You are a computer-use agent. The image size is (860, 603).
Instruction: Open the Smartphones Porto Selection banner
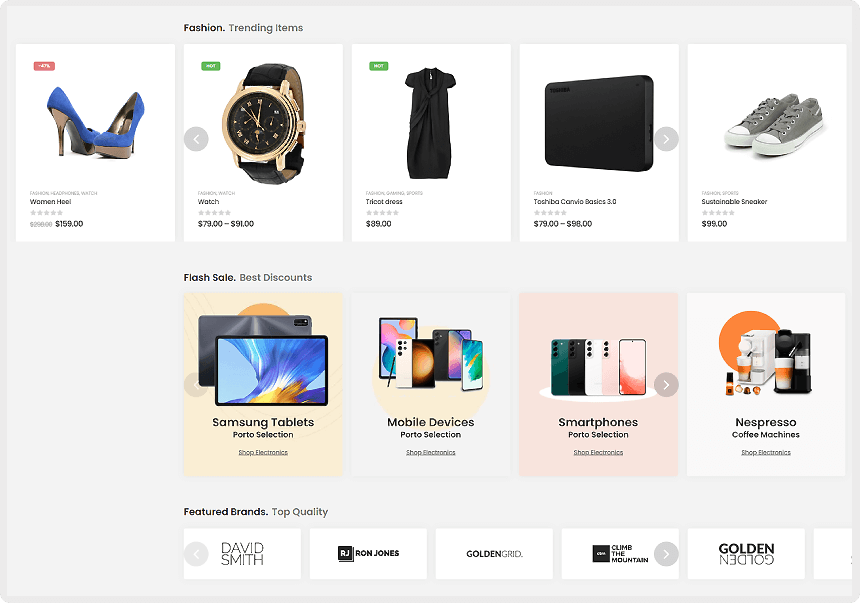point(598,384)
